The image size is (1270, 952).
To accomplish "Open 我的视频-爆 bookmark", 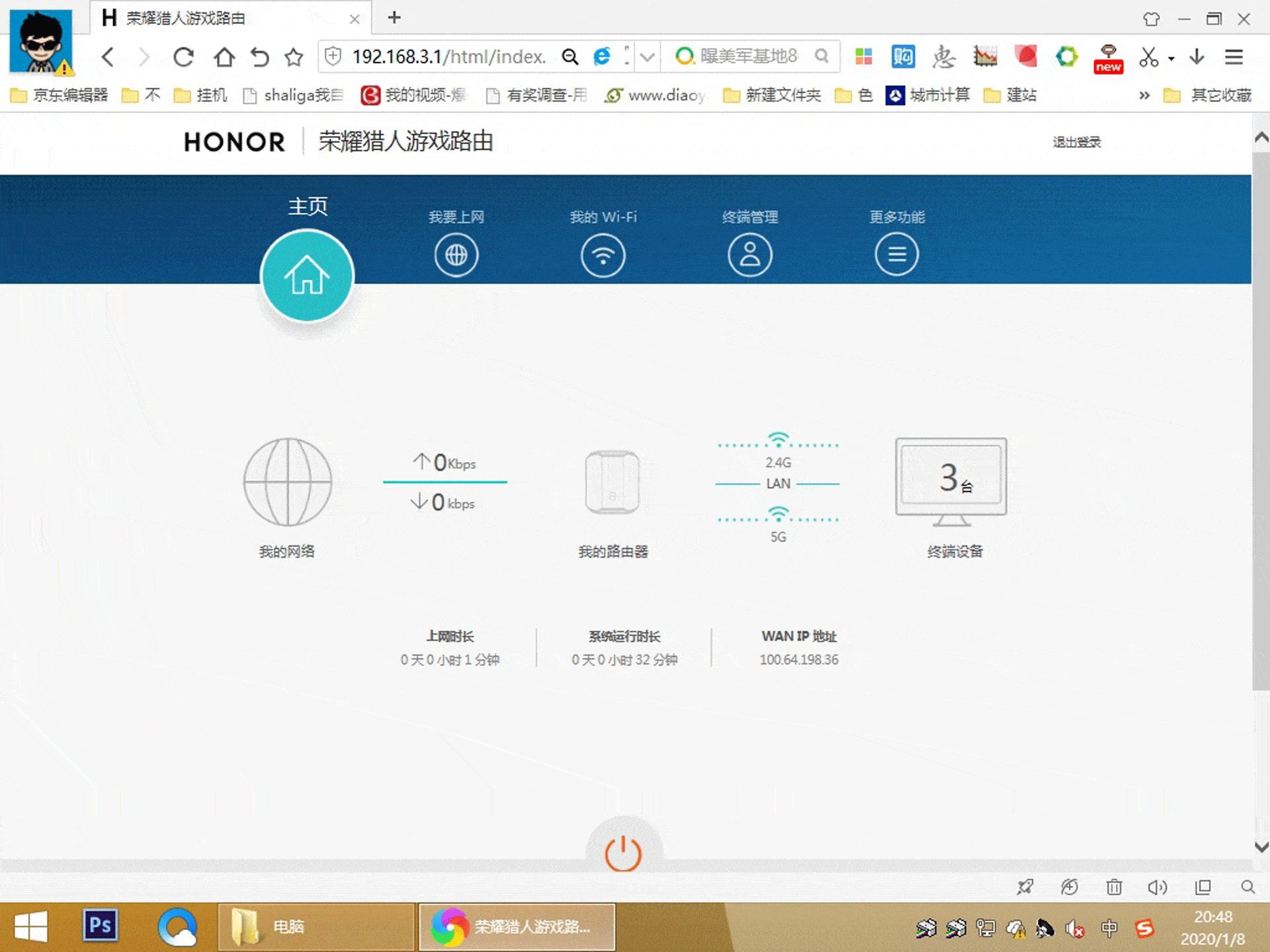I will pyautogui.click(x=414, y=95).
